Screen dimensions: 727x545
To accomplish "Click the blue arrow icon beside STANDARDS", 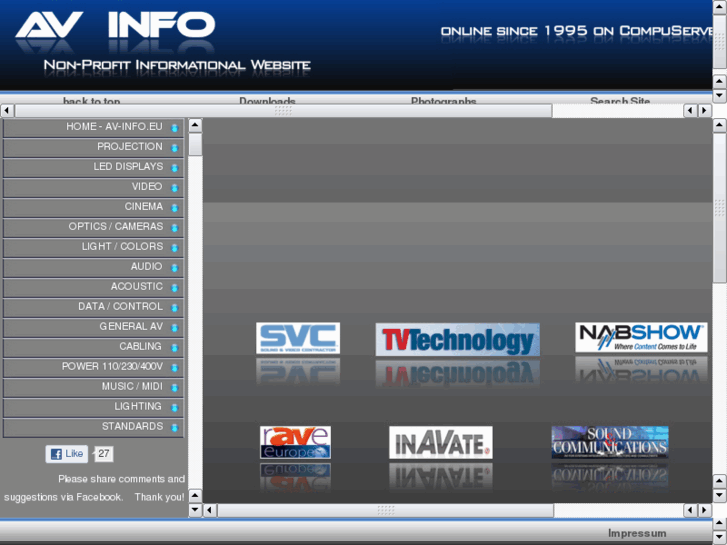I will [x=175, y=428].
